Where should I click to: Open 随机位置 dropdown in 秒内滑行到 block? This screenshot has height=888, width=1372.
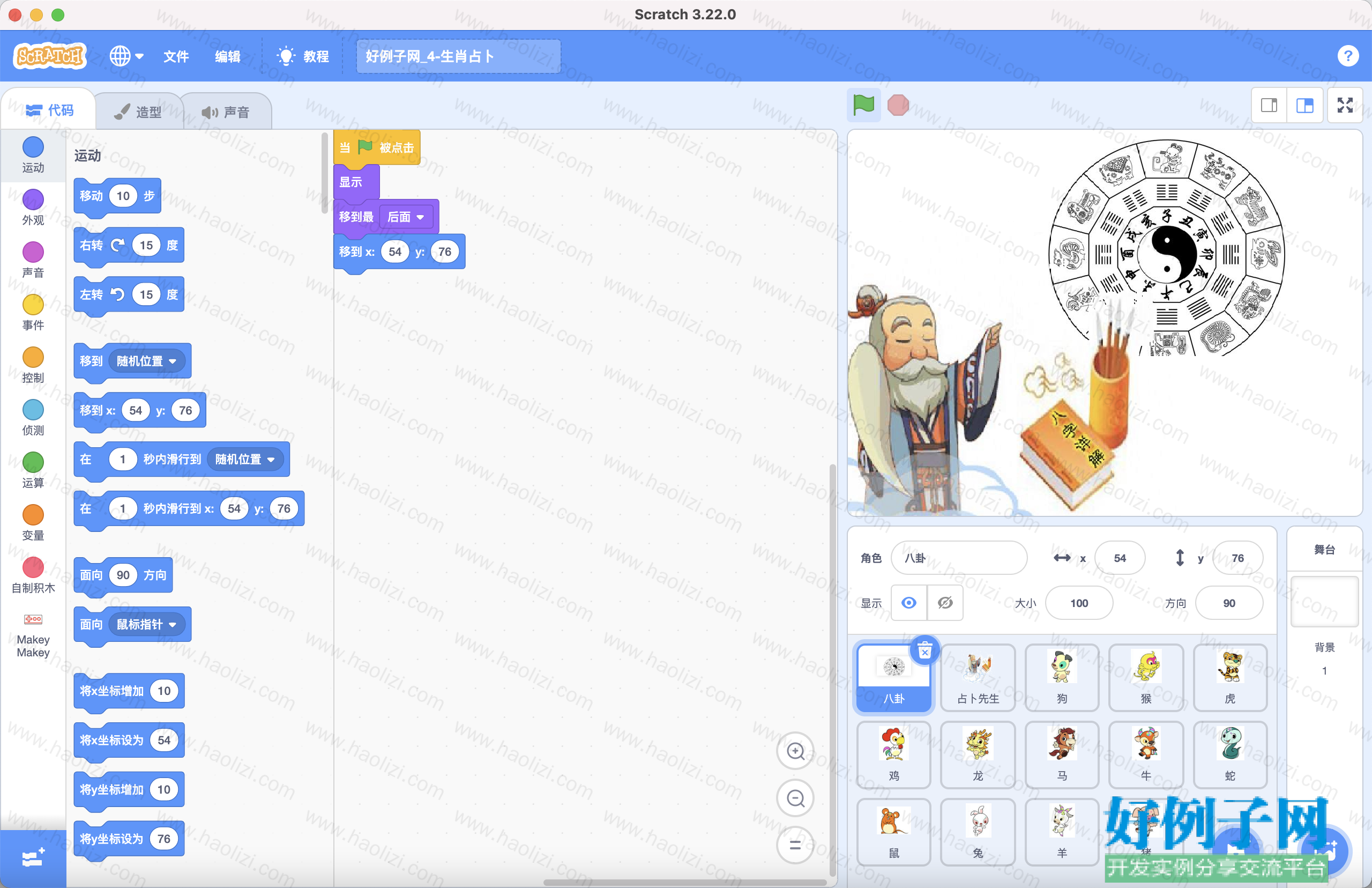245,459
